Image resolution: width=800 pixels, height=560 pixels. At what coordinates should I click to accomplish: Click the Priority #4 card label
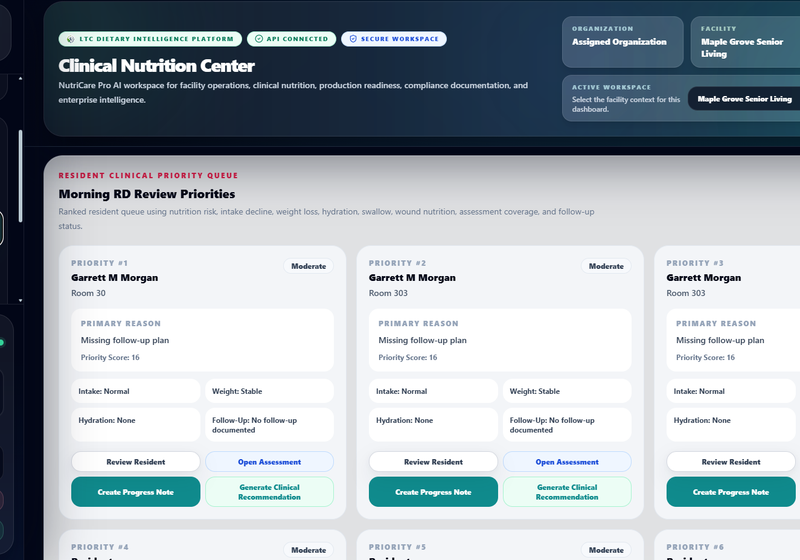pos(99,547)
